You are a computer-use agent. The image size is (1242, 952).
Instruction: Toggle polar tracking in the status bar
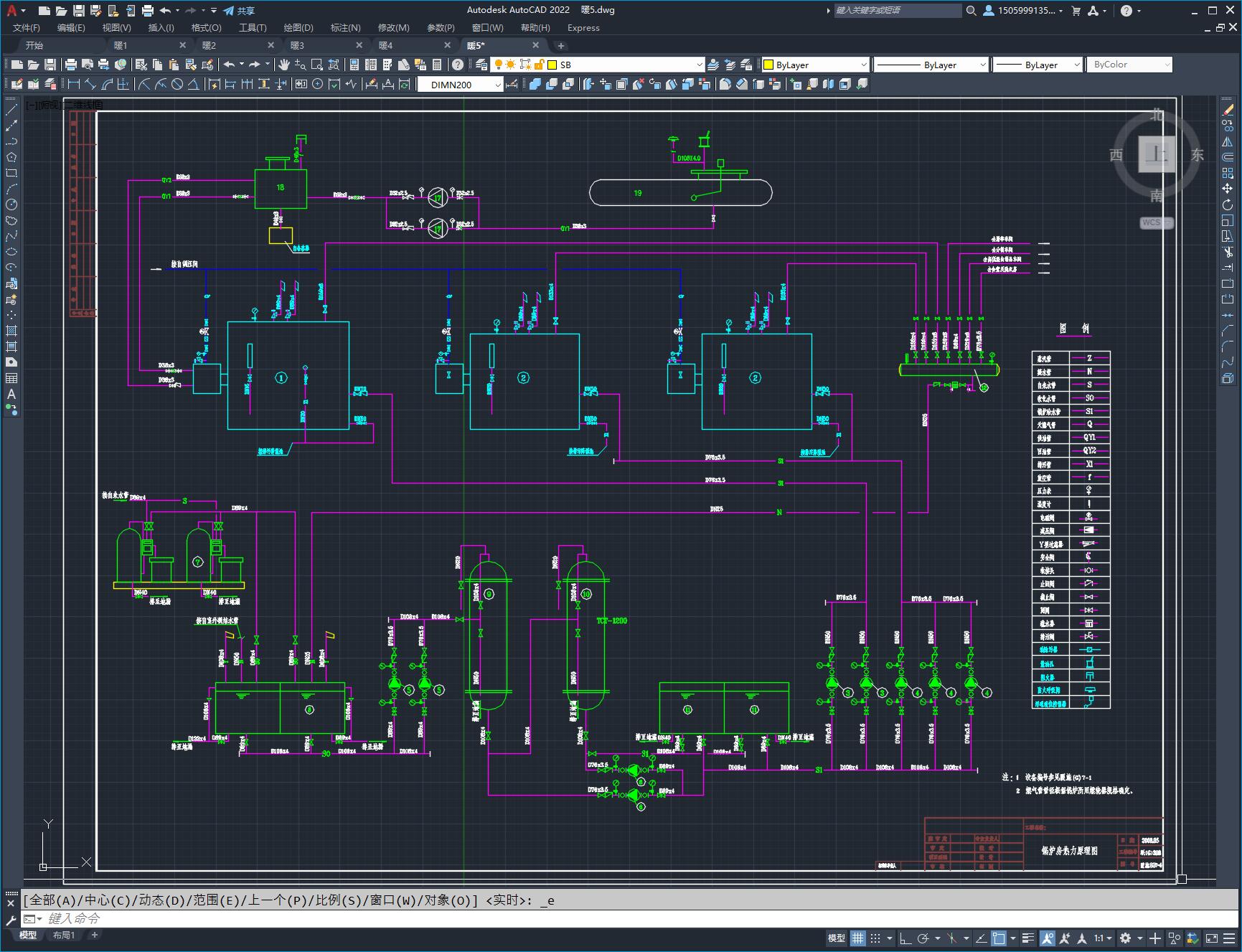(x=923, y=938)
